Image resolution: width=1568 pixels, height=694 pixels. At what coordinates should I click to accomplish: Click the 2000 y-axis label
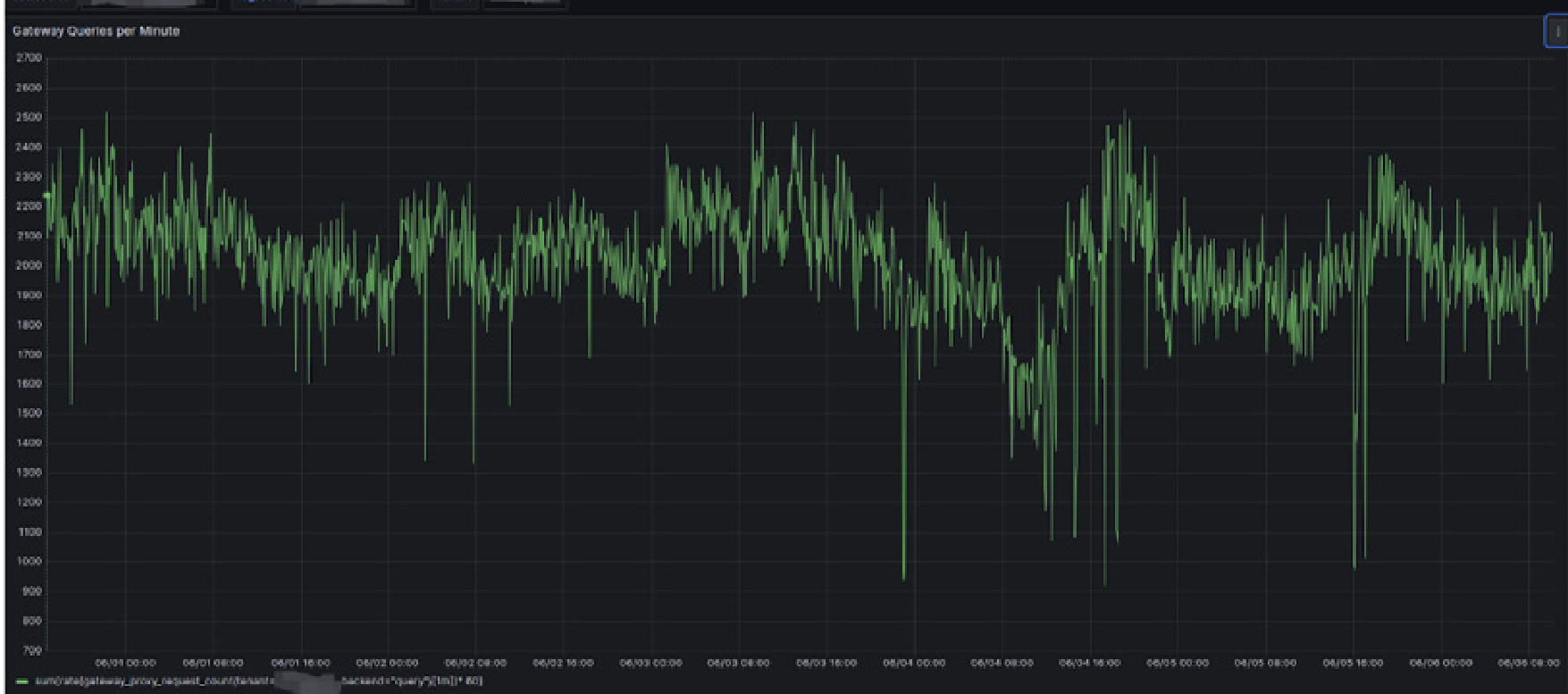tap(29, 265)
